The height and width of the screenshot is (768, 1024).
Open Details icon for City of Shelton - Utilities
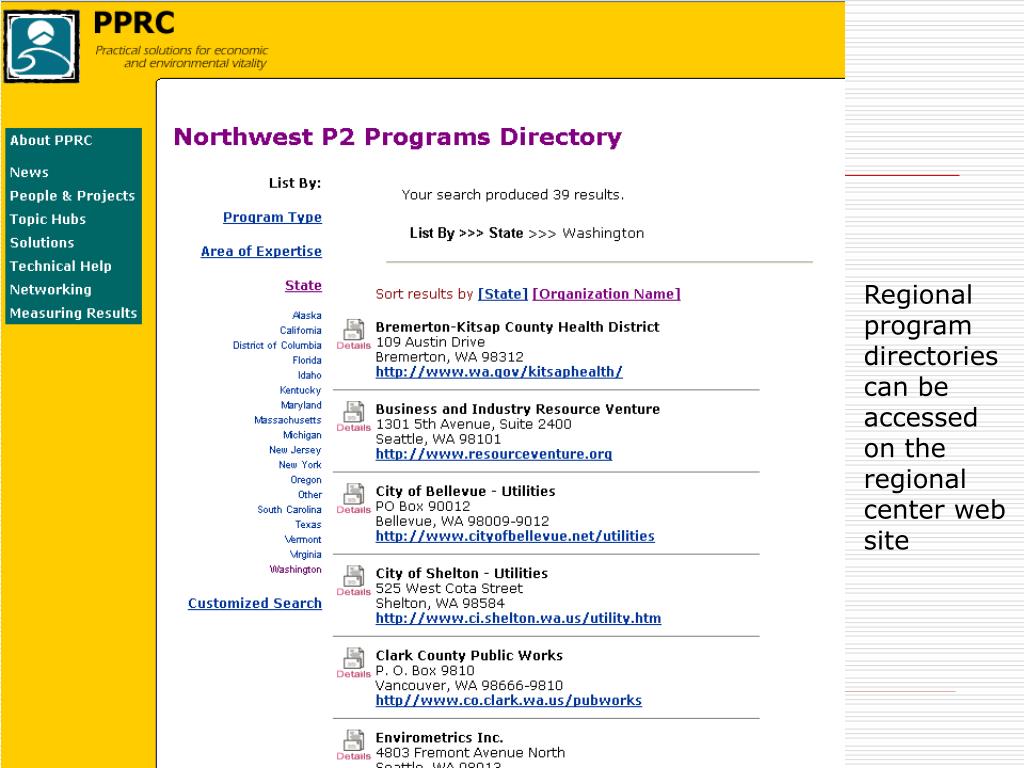pos(353,581)
